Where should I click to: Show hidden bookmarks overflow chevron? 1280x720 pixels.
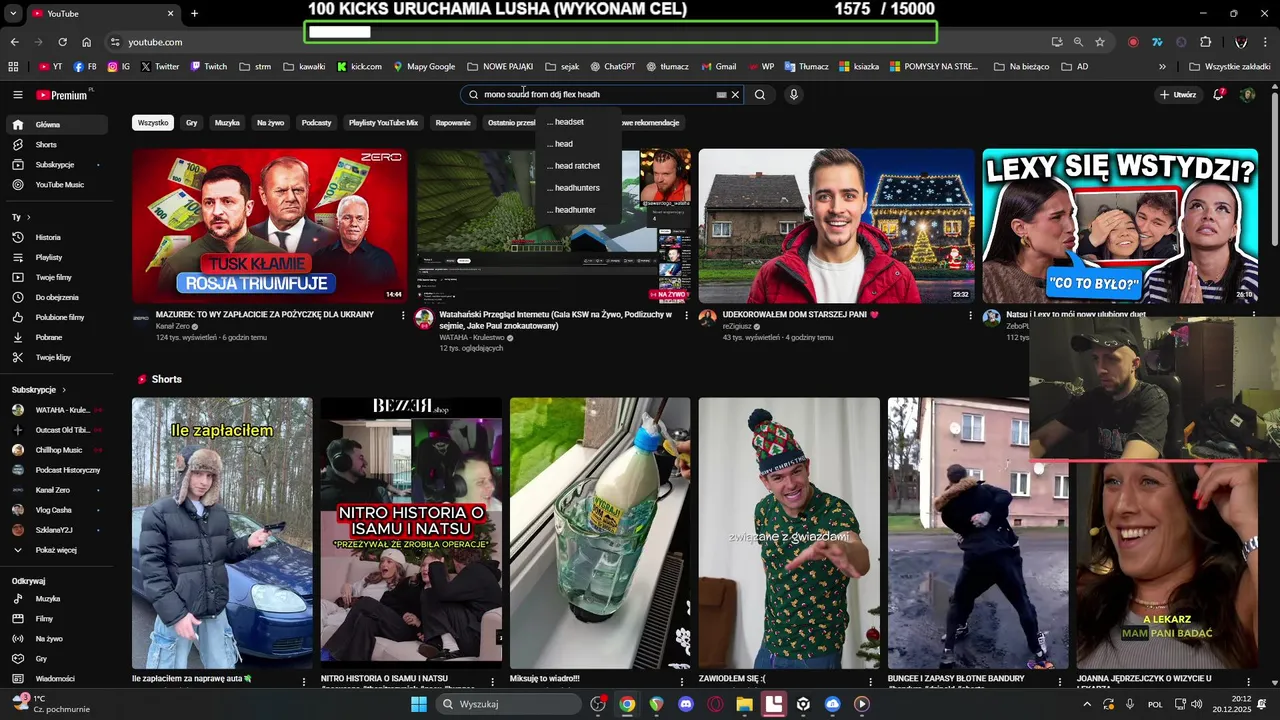(1162, 67)
